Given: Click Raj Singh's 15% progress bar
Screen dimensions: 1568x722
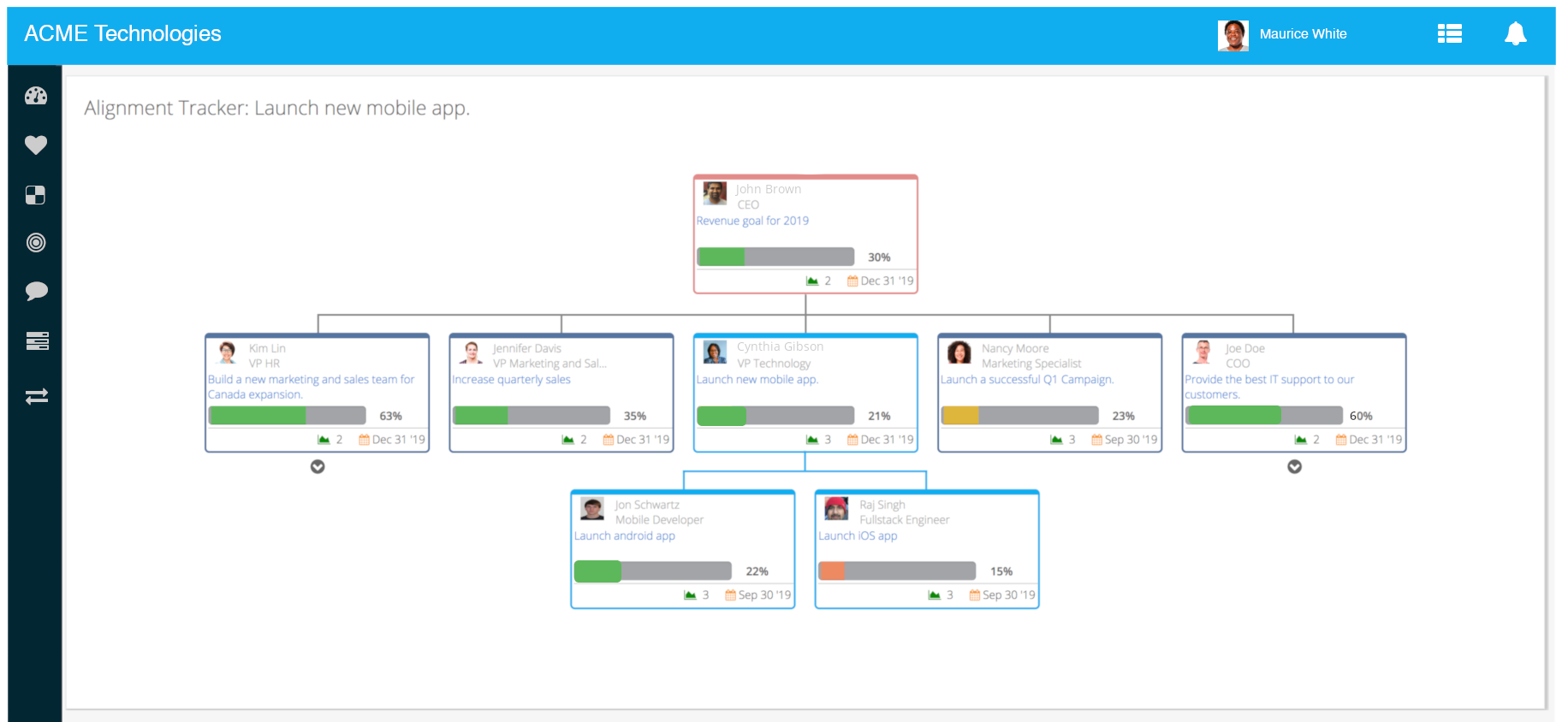Looking at the screenshot, I should [x=897, y=571].
